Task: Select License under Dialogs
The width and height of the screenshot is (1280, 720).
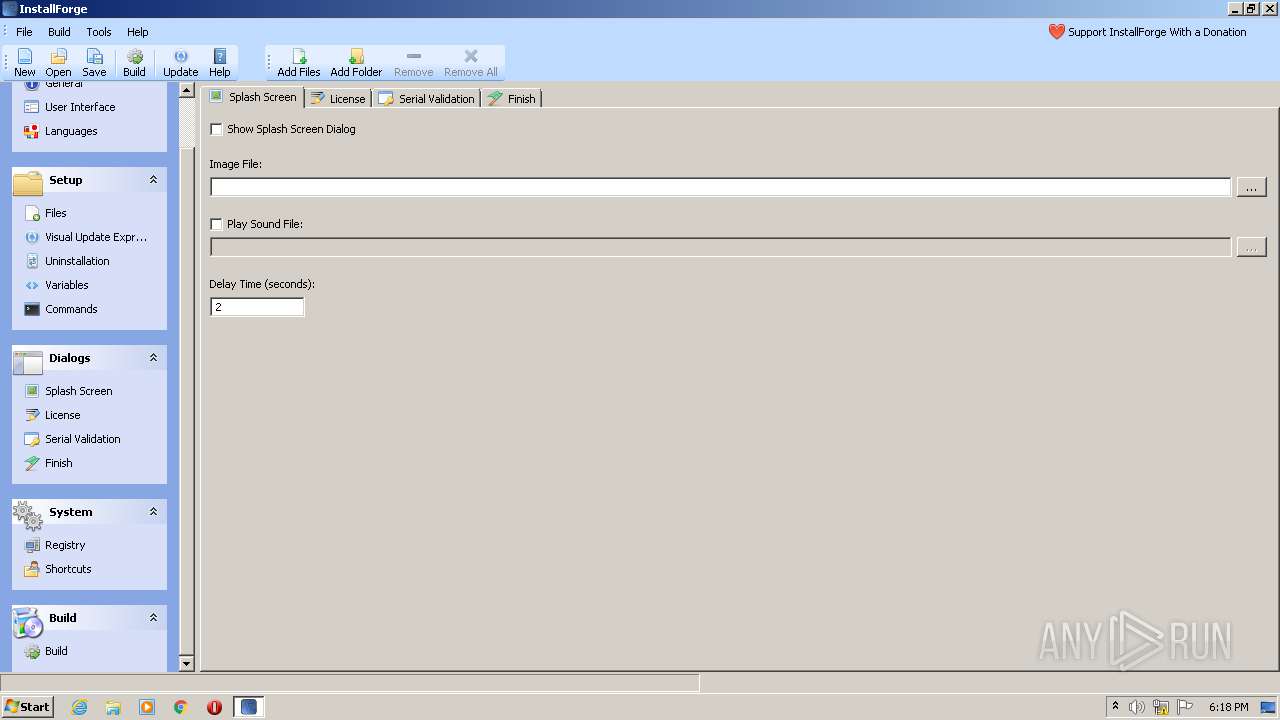Action: point(52,415)
